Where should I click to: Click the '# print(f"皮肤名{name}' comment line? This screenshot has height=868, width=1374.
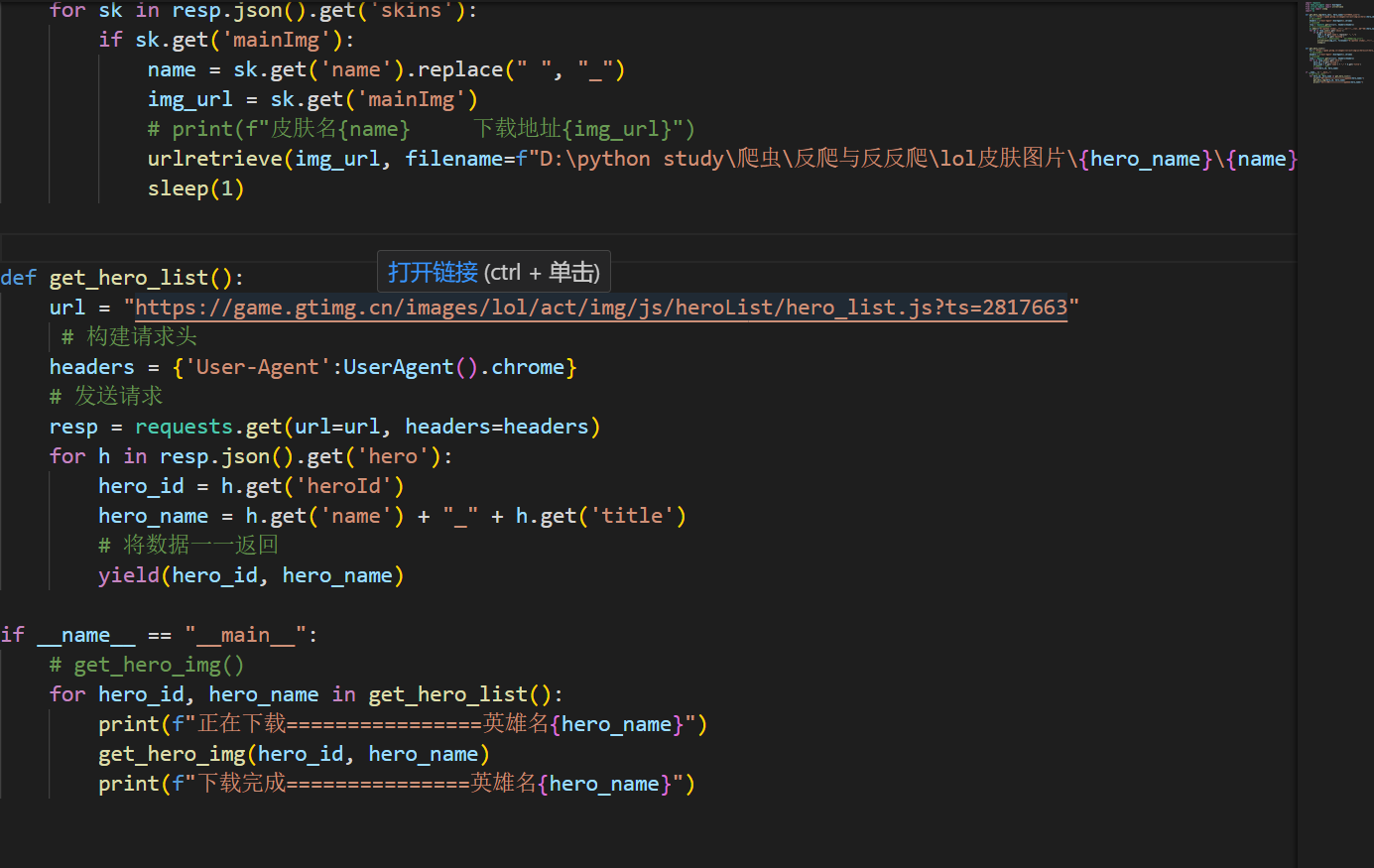tap(422, 129)
